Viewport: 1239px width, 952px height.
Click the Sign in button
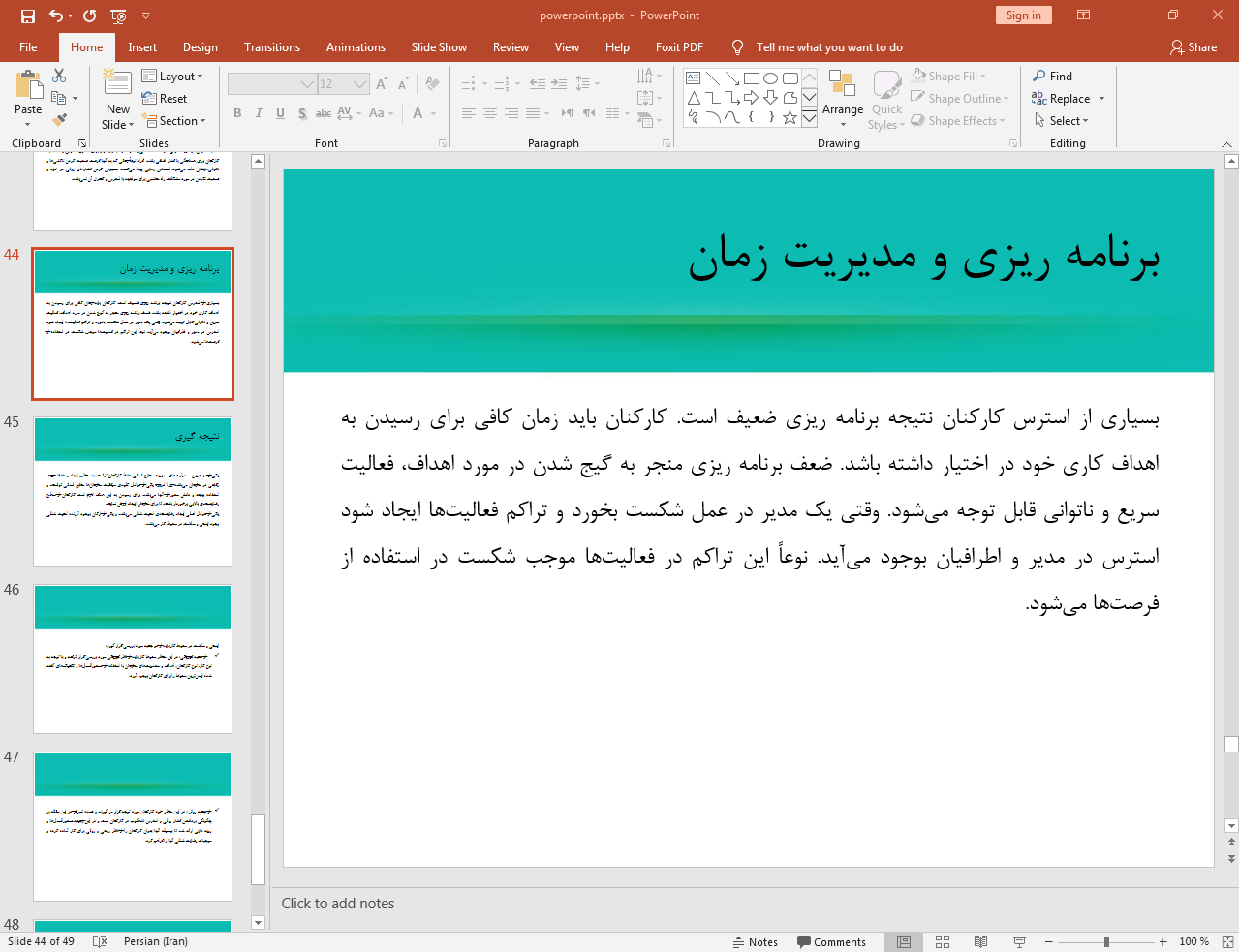pos(1023,15)
